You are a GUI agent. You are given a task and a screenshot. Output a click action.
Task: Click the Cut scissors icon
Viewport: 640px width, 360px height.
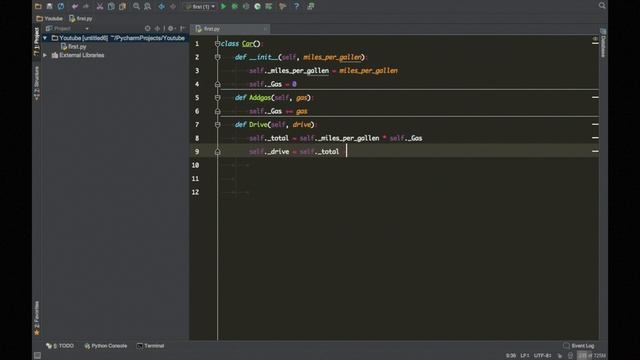click(x=100, y=6)
